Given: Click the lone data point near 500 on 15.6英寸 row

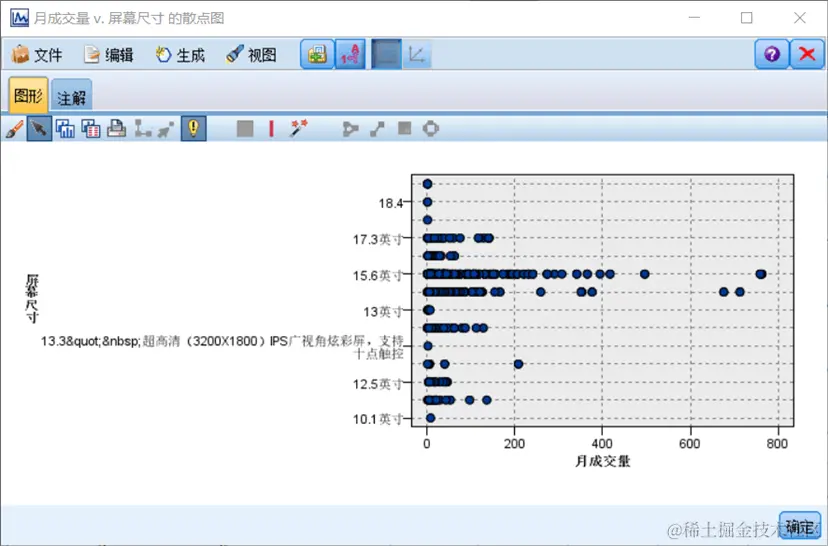Looking at the screenshot, I should pos(645,274).
